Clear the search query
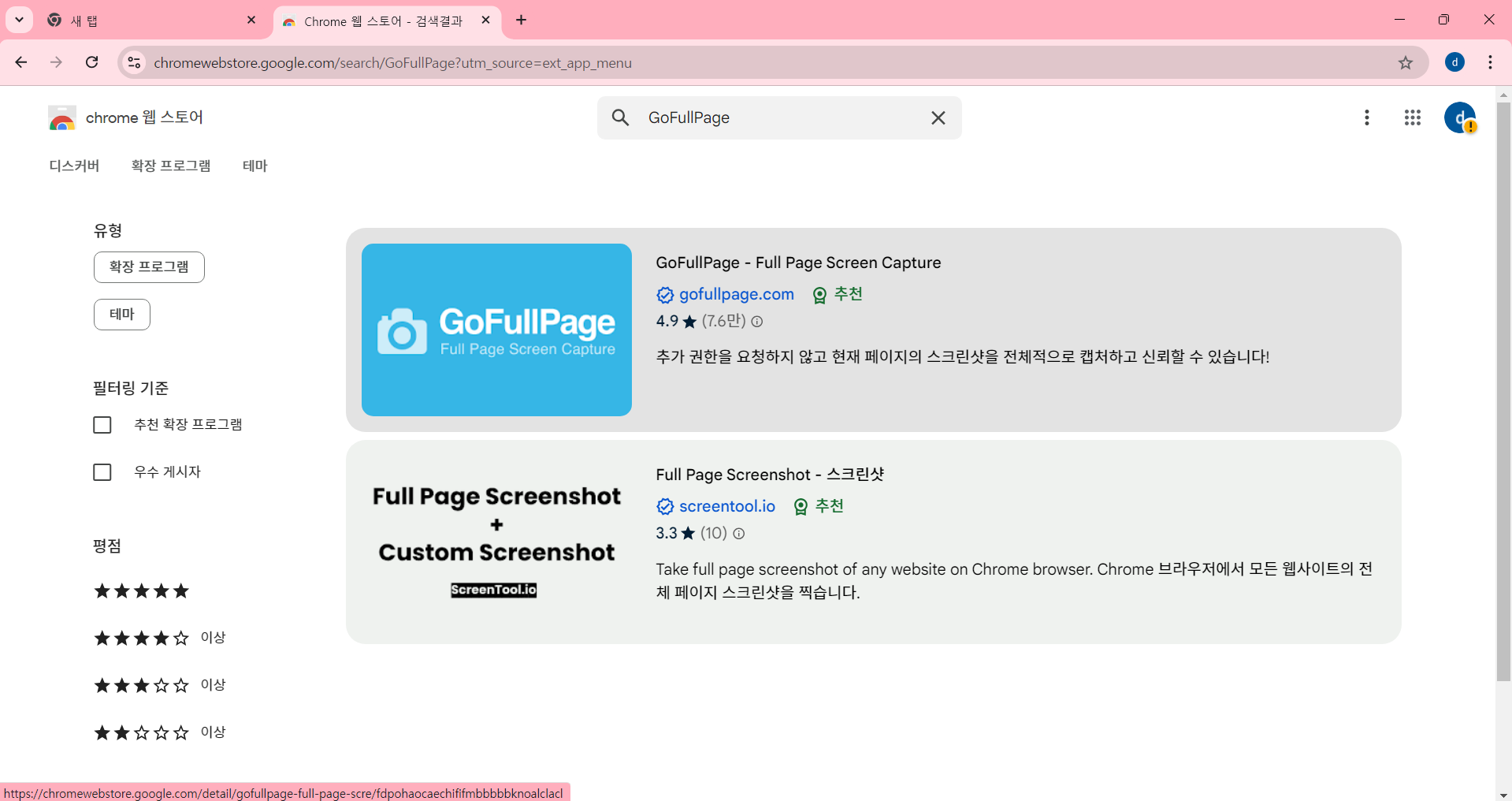Screen dimensions: 1512x801 pyautogui.click(x=938, y=117)
